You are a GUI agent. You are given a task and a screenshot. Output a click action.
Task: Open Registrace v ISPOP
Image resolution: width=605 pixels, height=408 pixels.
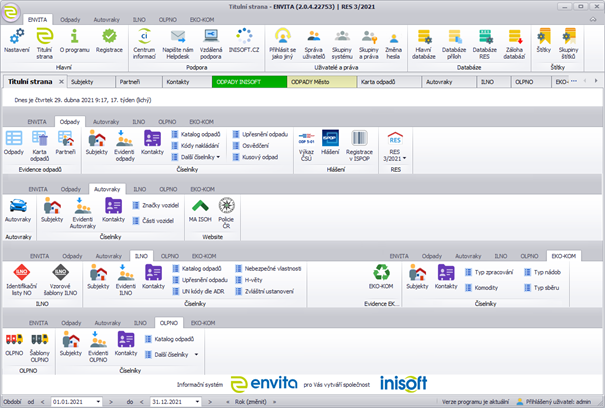pyautogui.click(x=359, y=146)
